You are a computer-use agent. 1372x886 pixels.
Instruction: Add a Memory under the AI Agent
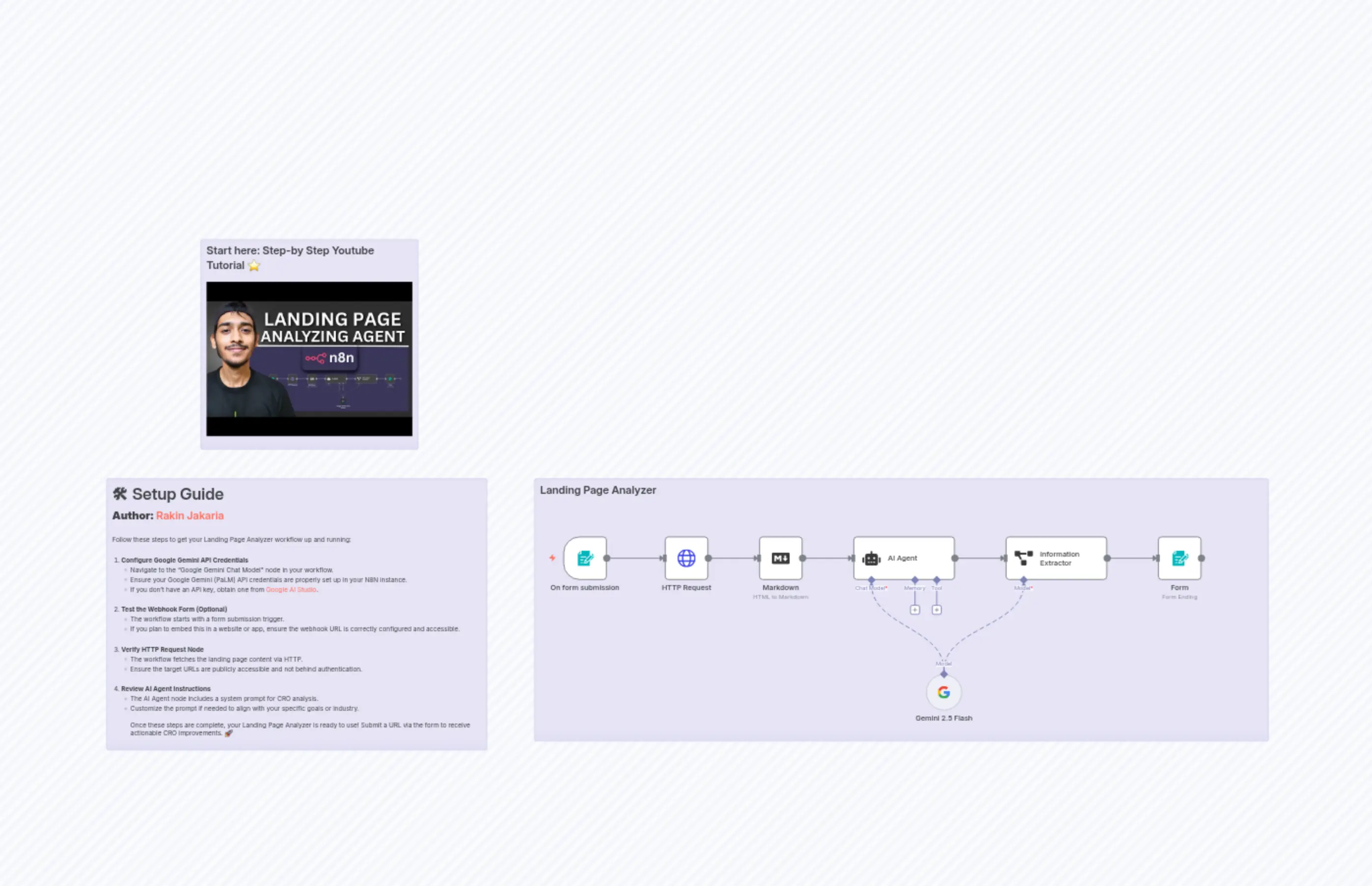coord(915,609)
